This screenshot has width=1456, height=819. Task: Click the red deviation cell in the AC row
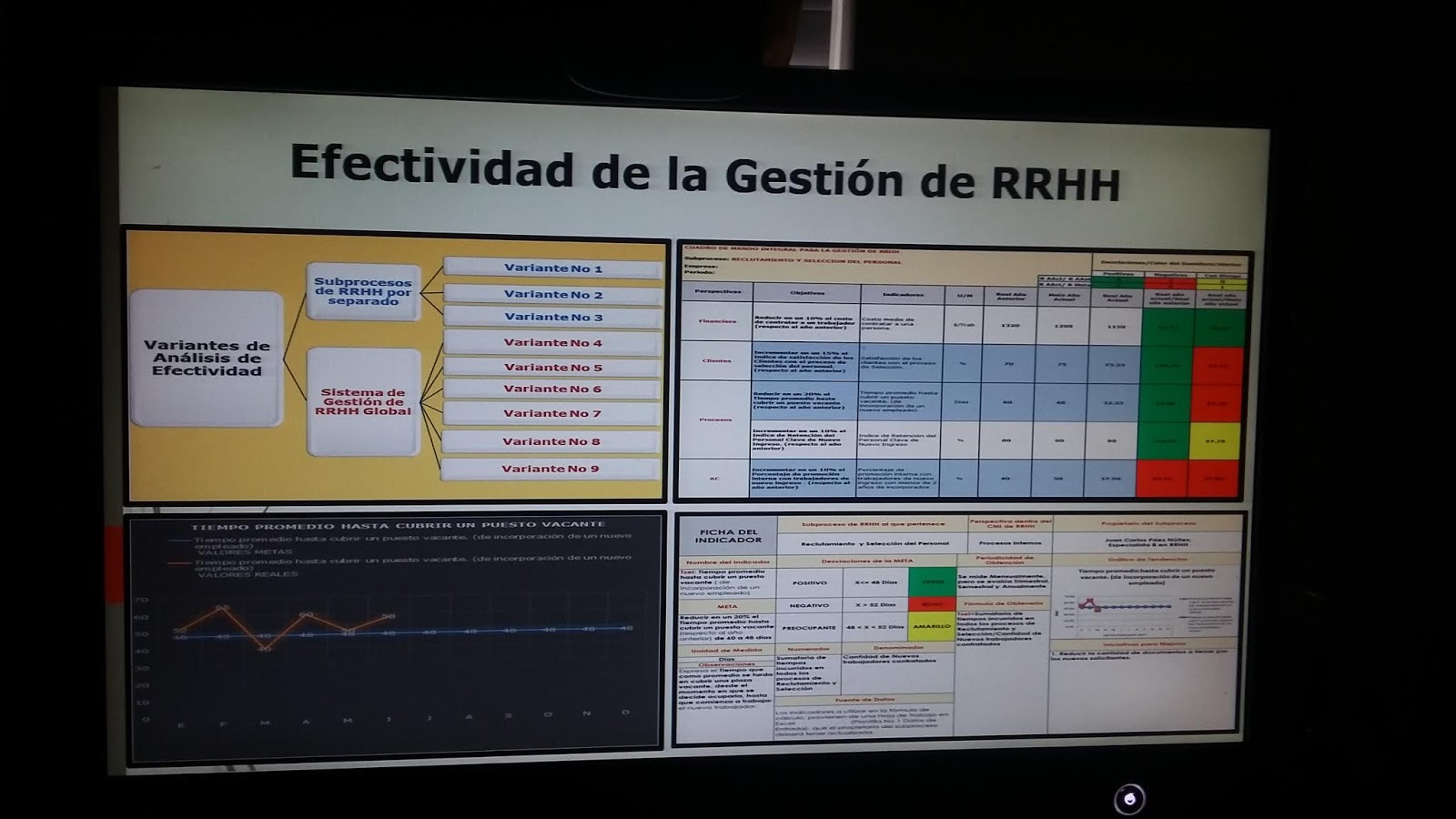1161,479
